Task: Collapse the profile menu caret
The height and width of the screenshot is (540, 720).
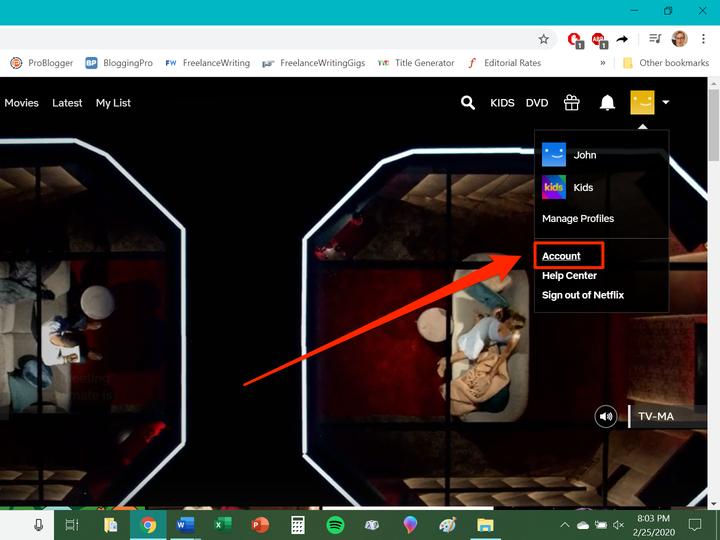Action: (x=666, y=102)
